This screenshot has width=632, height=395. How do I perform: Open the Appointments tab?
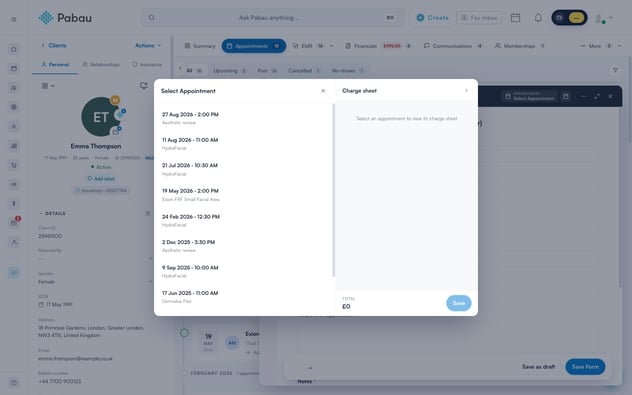tap(254, 46)
